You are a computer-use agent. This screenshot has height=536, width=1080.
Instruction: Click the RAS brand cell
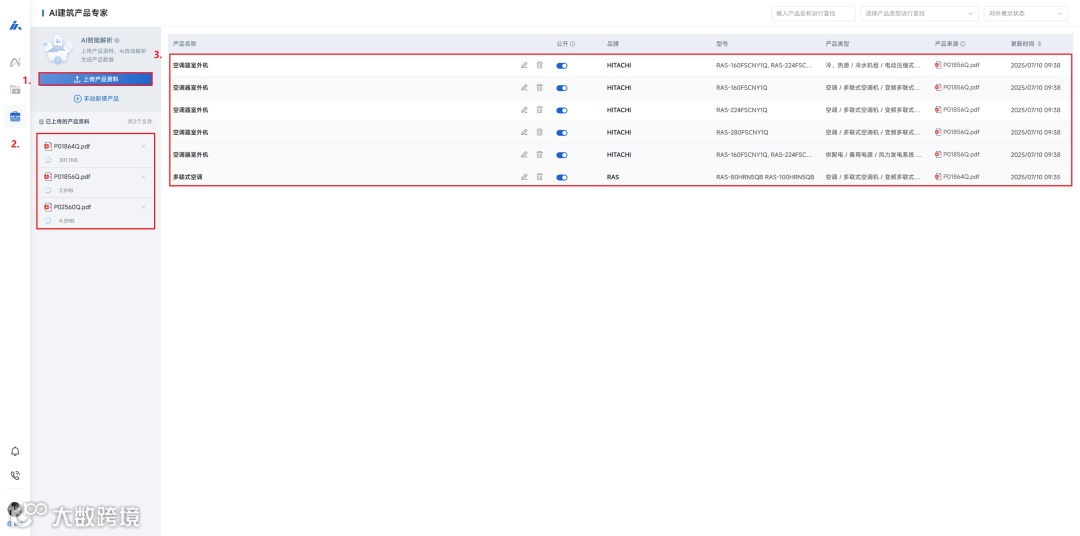(x=613, y=177)
